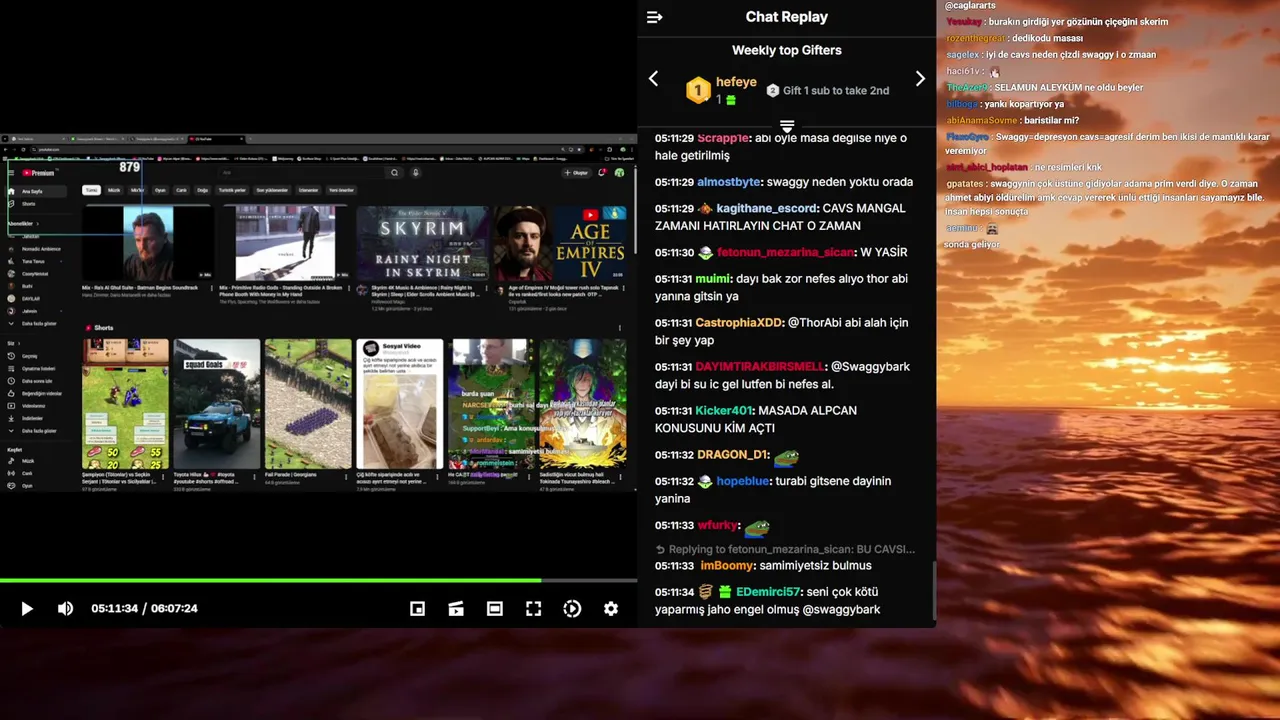
Task: Open 'Ana Sayfa' in YouTube sidebar
Action: (x=36, y=191)
